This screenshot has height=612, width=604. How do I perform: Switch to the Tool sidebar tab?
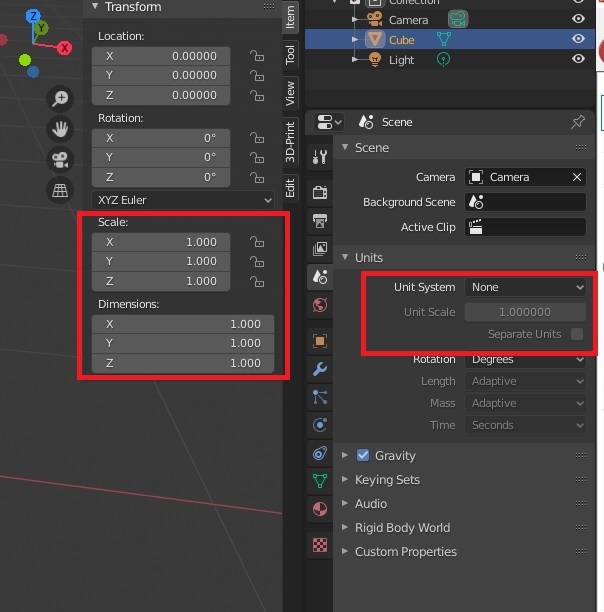290,55
